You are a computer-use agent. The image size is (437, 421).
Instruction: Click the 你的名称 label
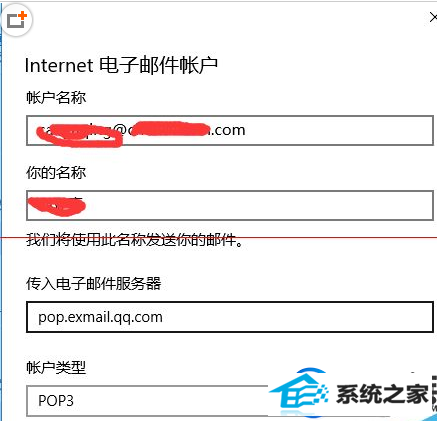pyautogui.click(x=56, y=173)
